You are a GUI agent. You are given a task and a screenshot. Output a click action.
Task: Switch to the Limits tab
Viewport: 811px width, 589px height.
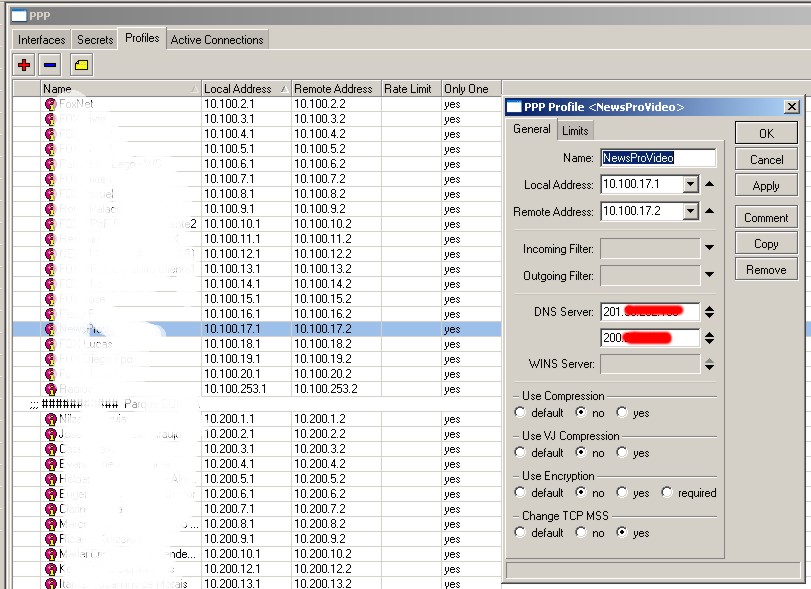click(x=575, y=131)
